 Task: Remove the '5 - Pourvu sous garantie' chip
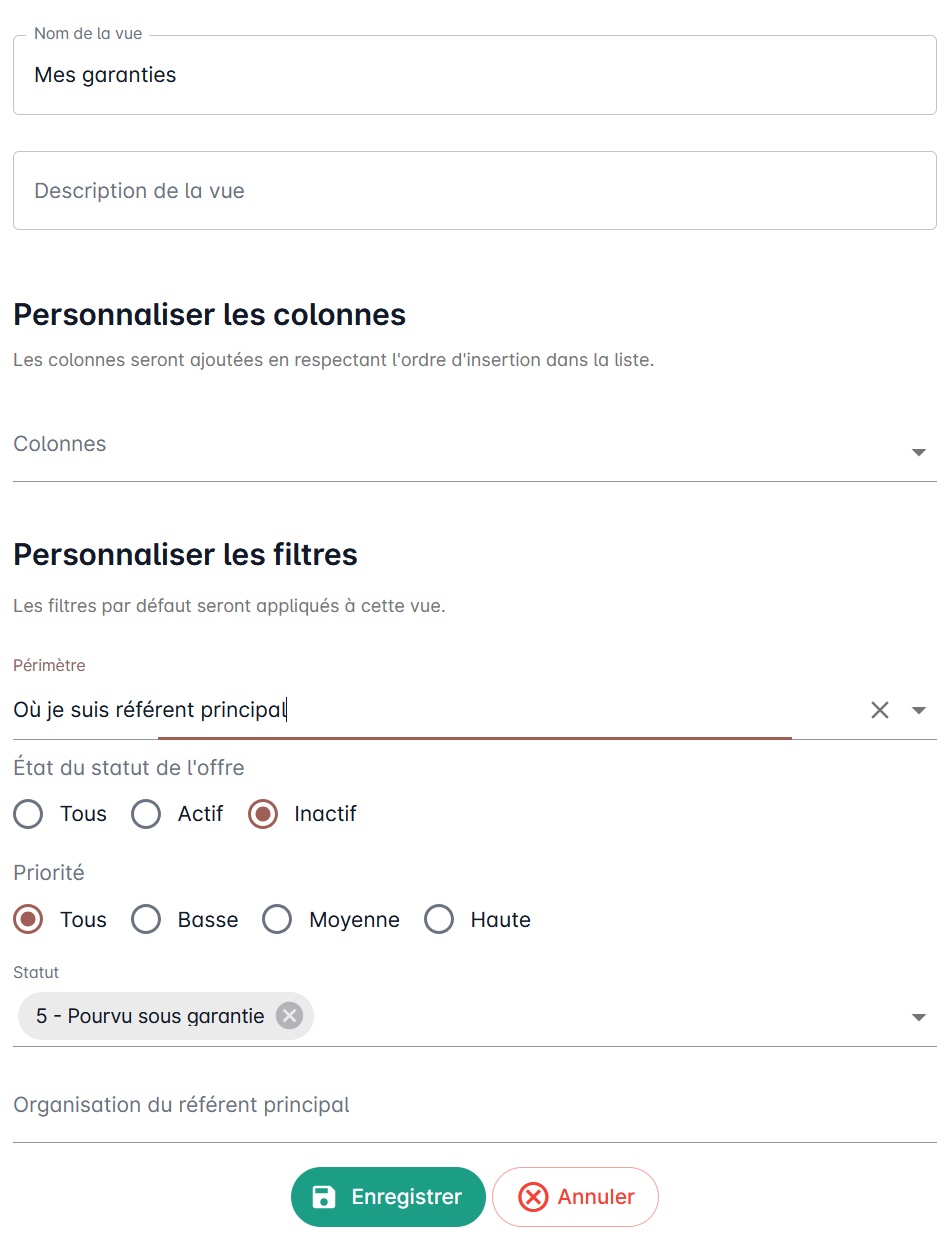pos(289,1016)
